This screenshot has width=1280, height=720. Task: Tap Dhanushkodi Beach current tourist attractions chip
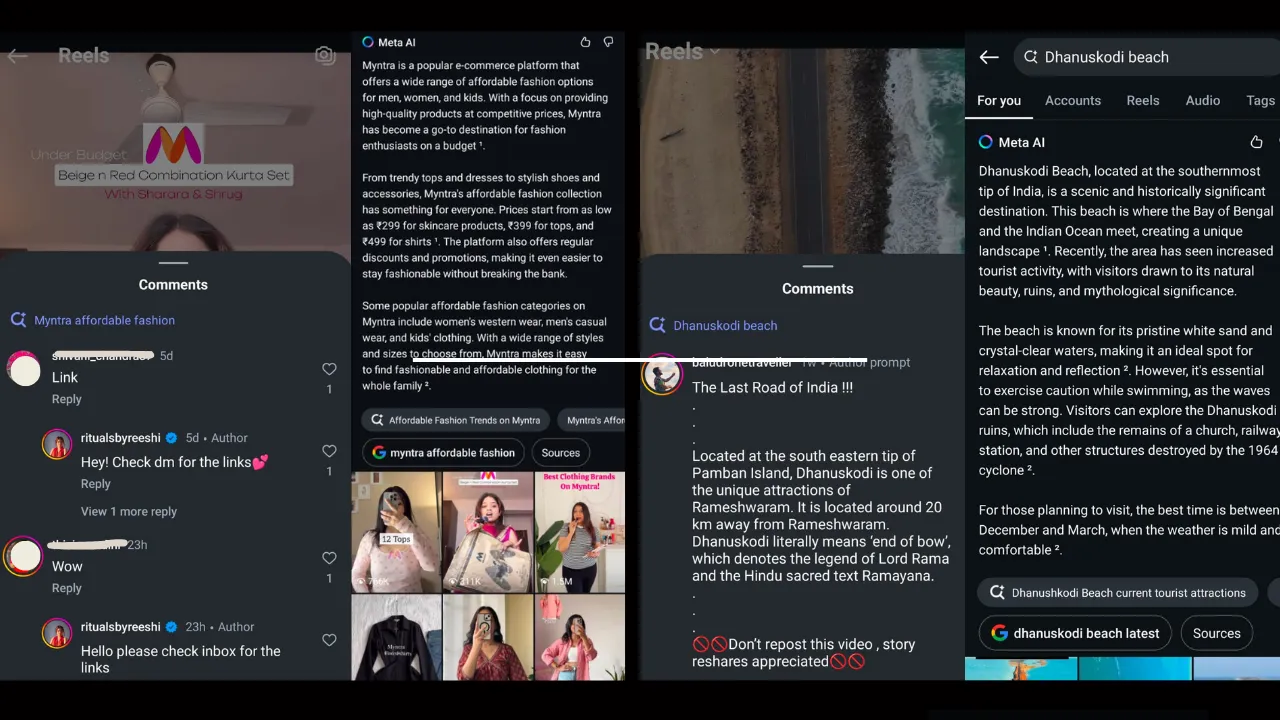tap(1118, 592)
